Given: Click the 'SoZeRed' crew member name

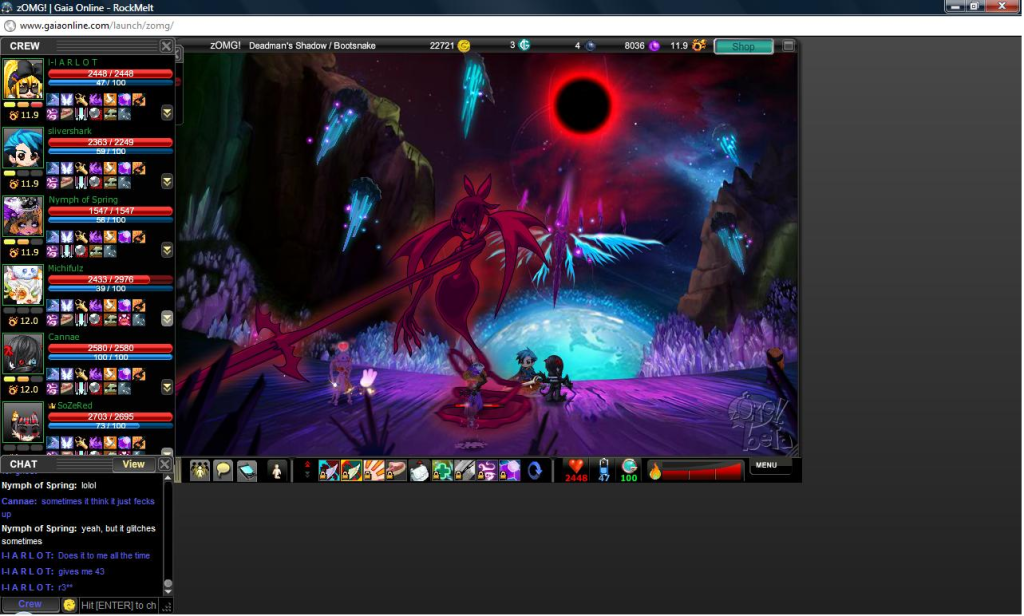Looking at the screenshot, I should [74, 405].
